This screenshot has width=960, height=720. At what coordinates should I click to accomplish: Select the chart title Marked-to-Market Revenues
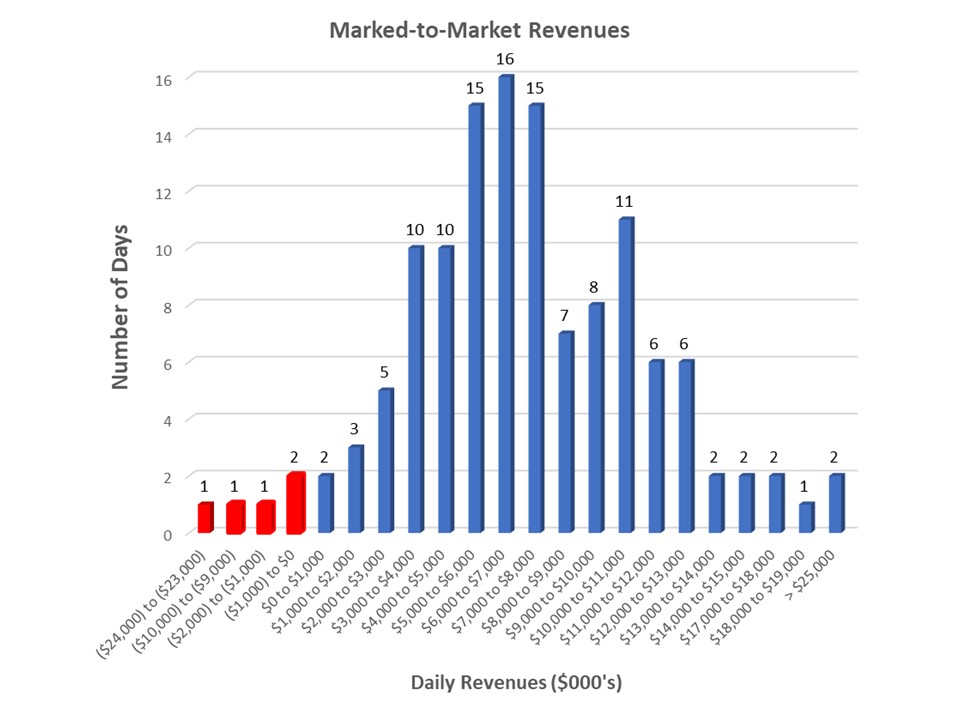[x=480, y=30]
